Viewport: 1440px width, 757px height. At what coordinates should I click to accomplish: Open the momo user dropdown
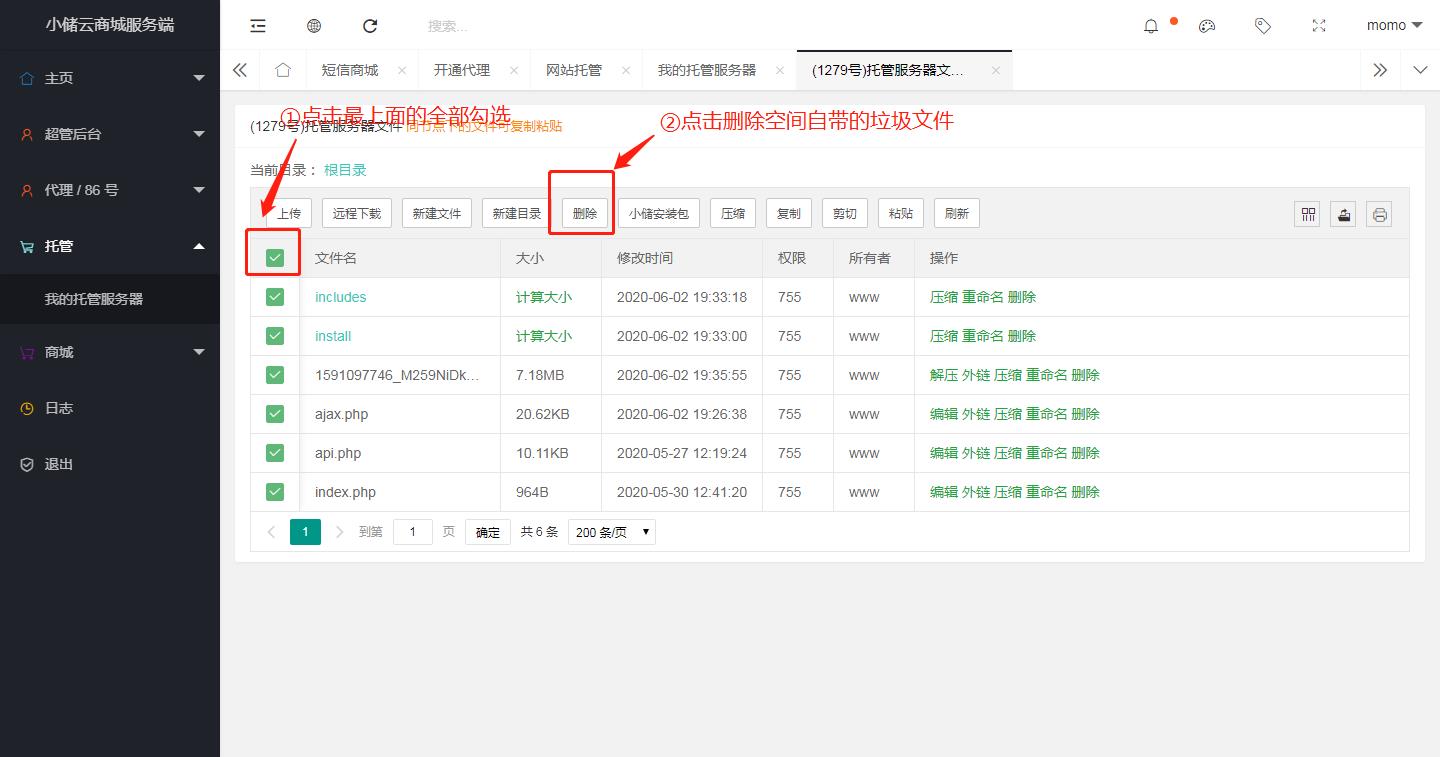(x=1394, y=26)
